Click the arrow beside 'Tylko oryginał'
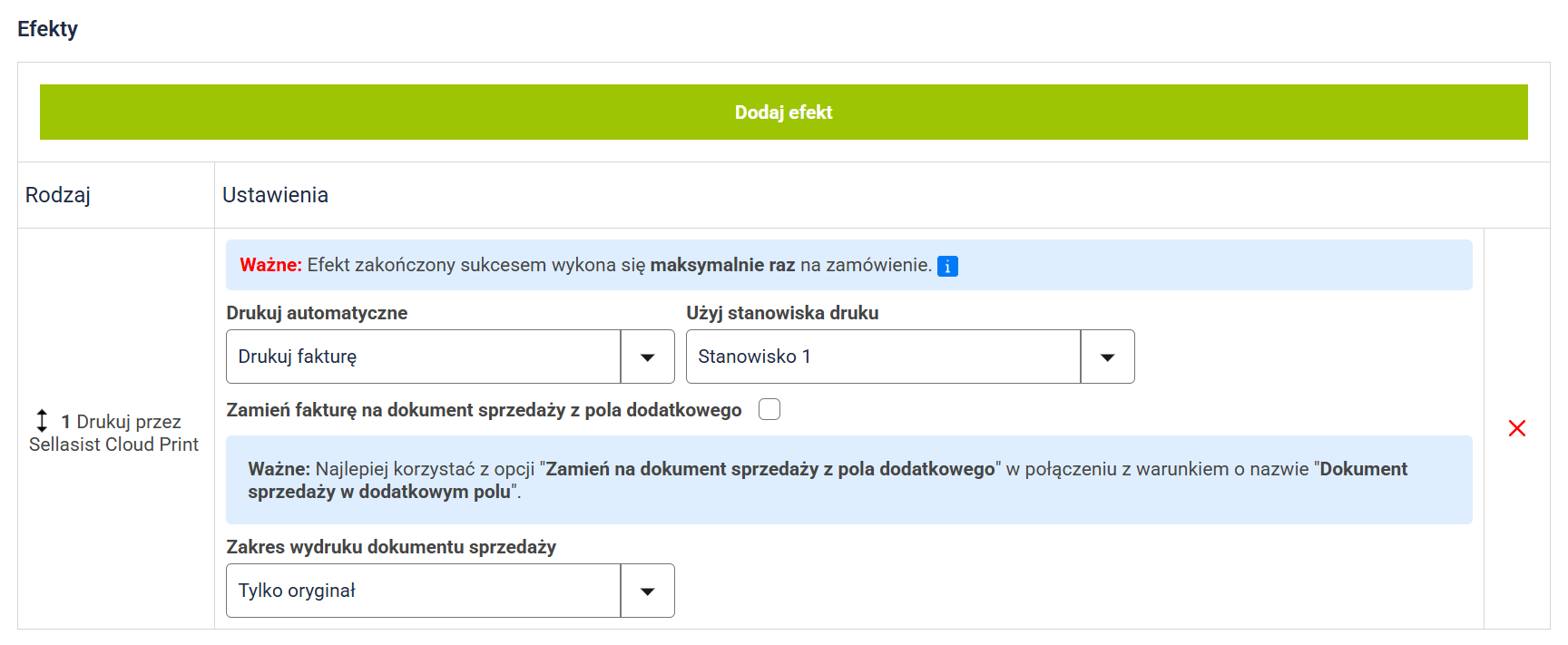Image resolution: width=1568 pixels, height=645 pixels. (647, 591)
